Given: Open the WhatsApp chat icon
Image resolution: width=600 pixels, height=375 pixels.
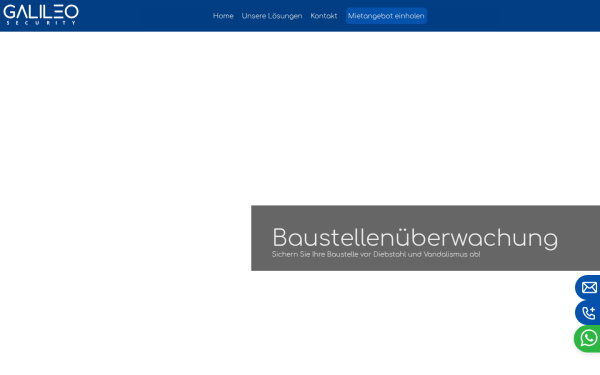Looking at the screenshot, I should pos(588,339).
